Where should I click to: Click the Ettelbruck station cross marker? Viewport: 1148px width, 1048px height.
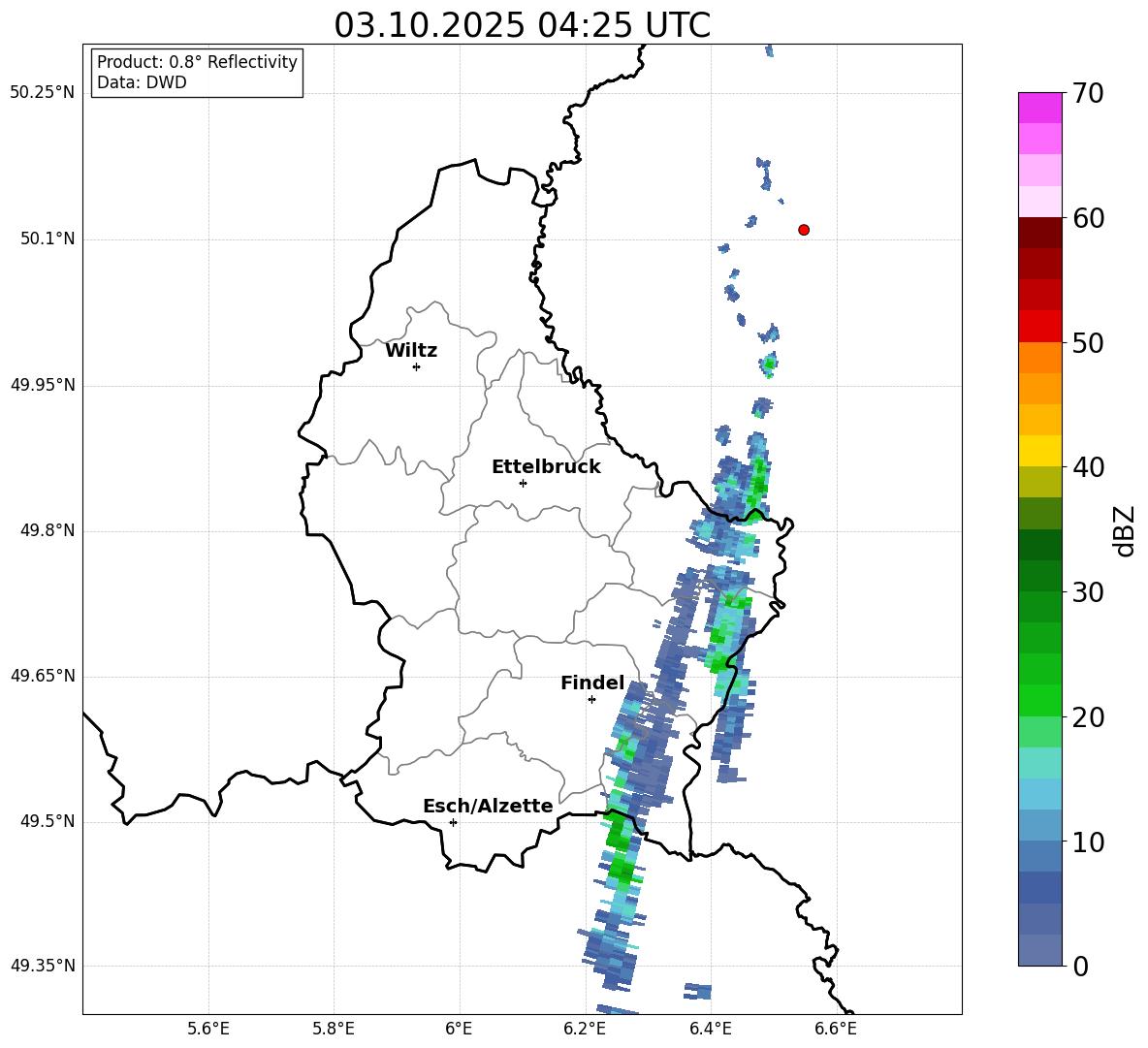(523, 483)
